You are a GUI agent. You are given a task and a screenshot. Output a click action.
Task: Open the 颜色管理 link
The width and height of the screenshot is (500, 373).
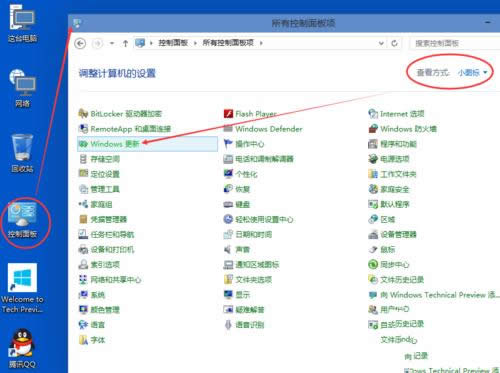coord(105,310)
